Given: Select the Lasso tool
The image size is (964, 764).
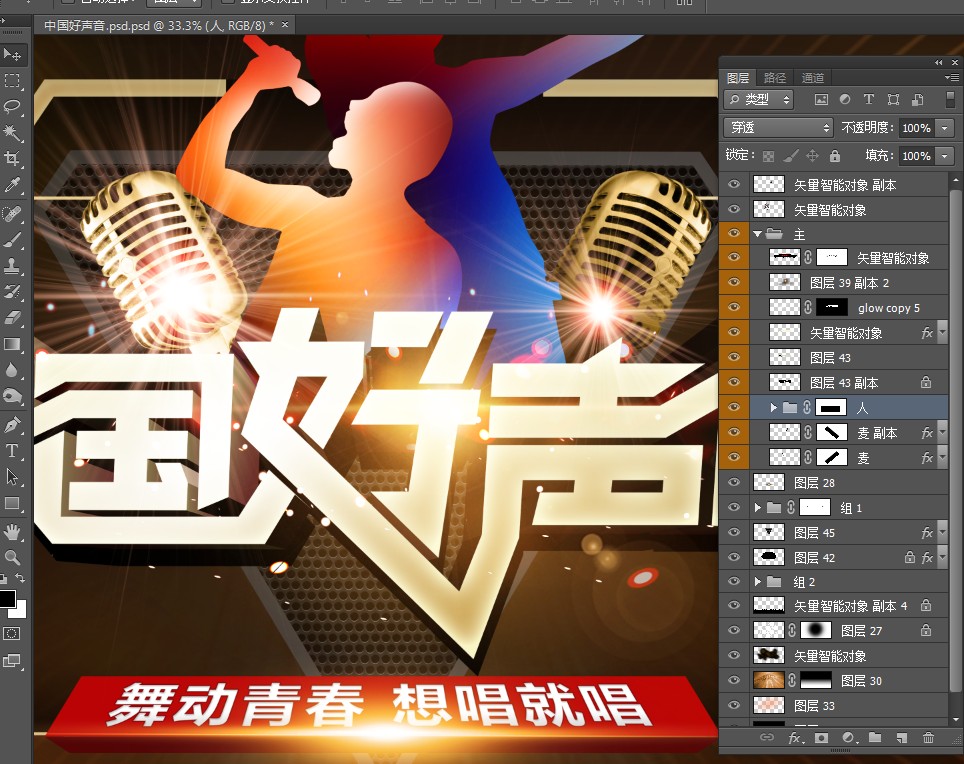Looking at the screenshot, I should pyautogui.click(x=12, y=106).
